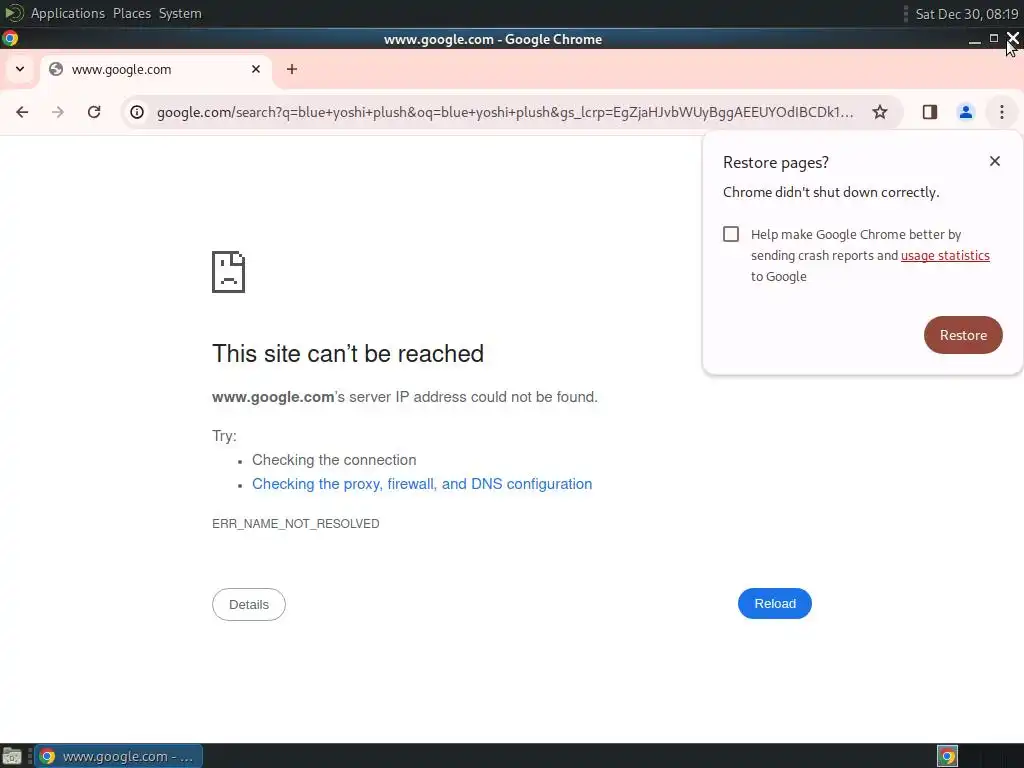Viewport: 1024px width, 768px height.
Task: Click the show desktop icon in taskbar
Action: 12,756
